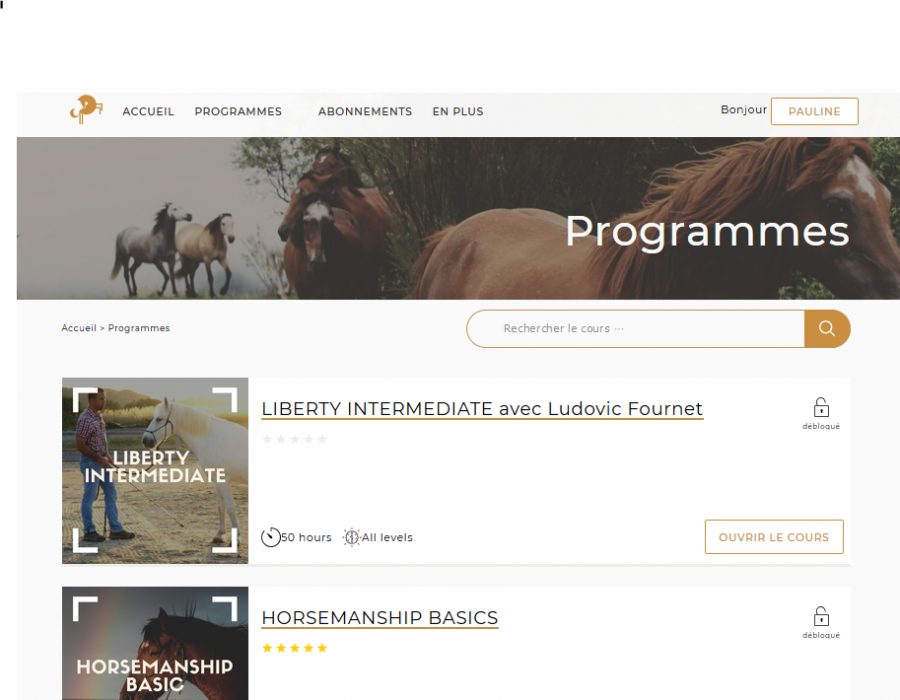Select the Liberty Intermediate course thumbnail
The image size is (900, 700).
tap(155, 470)
